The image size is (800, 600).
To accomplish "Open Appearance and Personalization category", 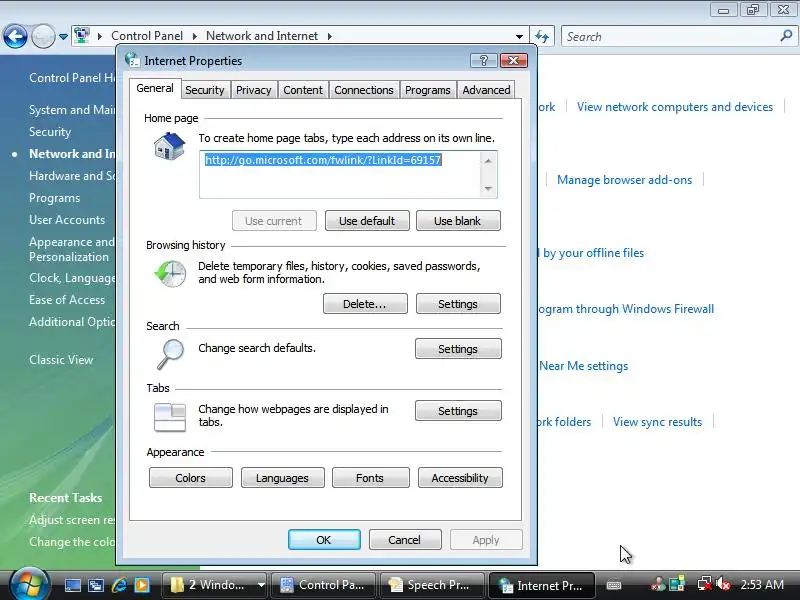I will 71,249.
